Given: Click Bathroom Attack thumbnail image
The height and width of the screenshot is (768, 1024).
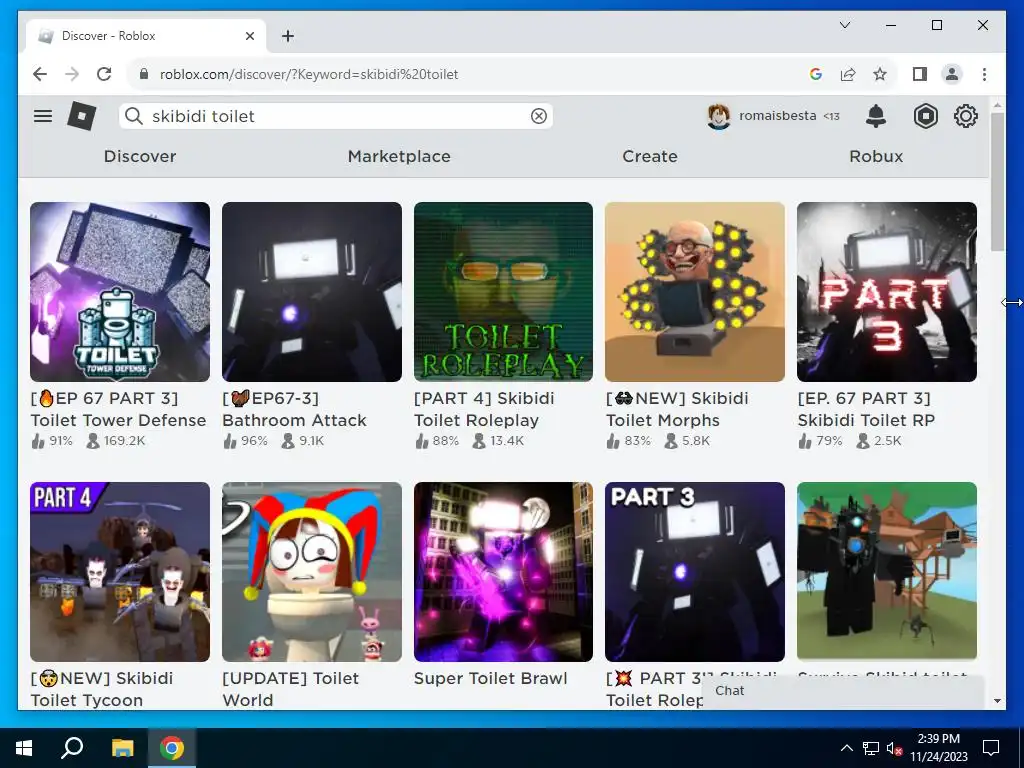Looking at the screenshot, I should [312, 292].
